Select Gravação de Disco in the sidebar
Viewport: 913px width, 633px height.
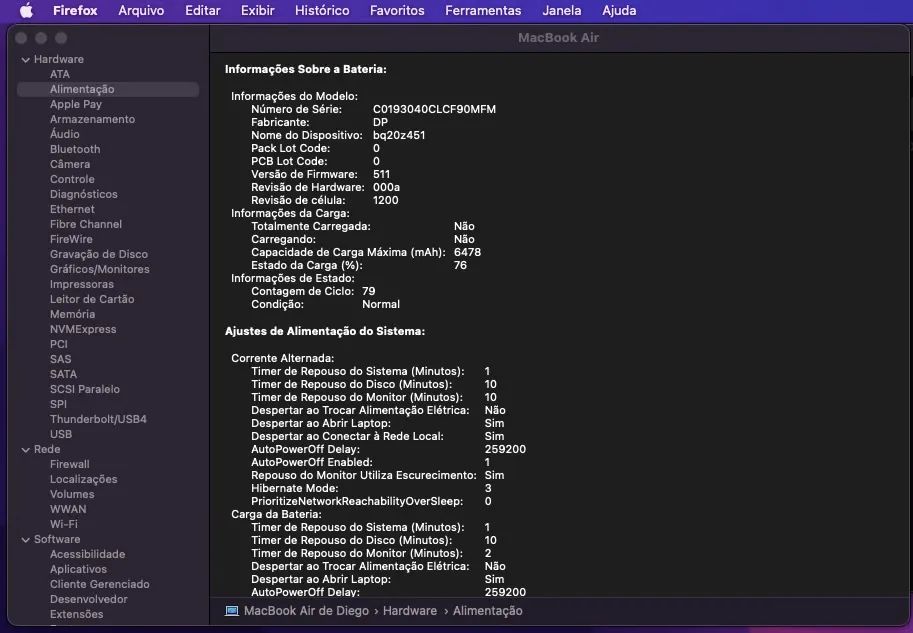(99, 254)
